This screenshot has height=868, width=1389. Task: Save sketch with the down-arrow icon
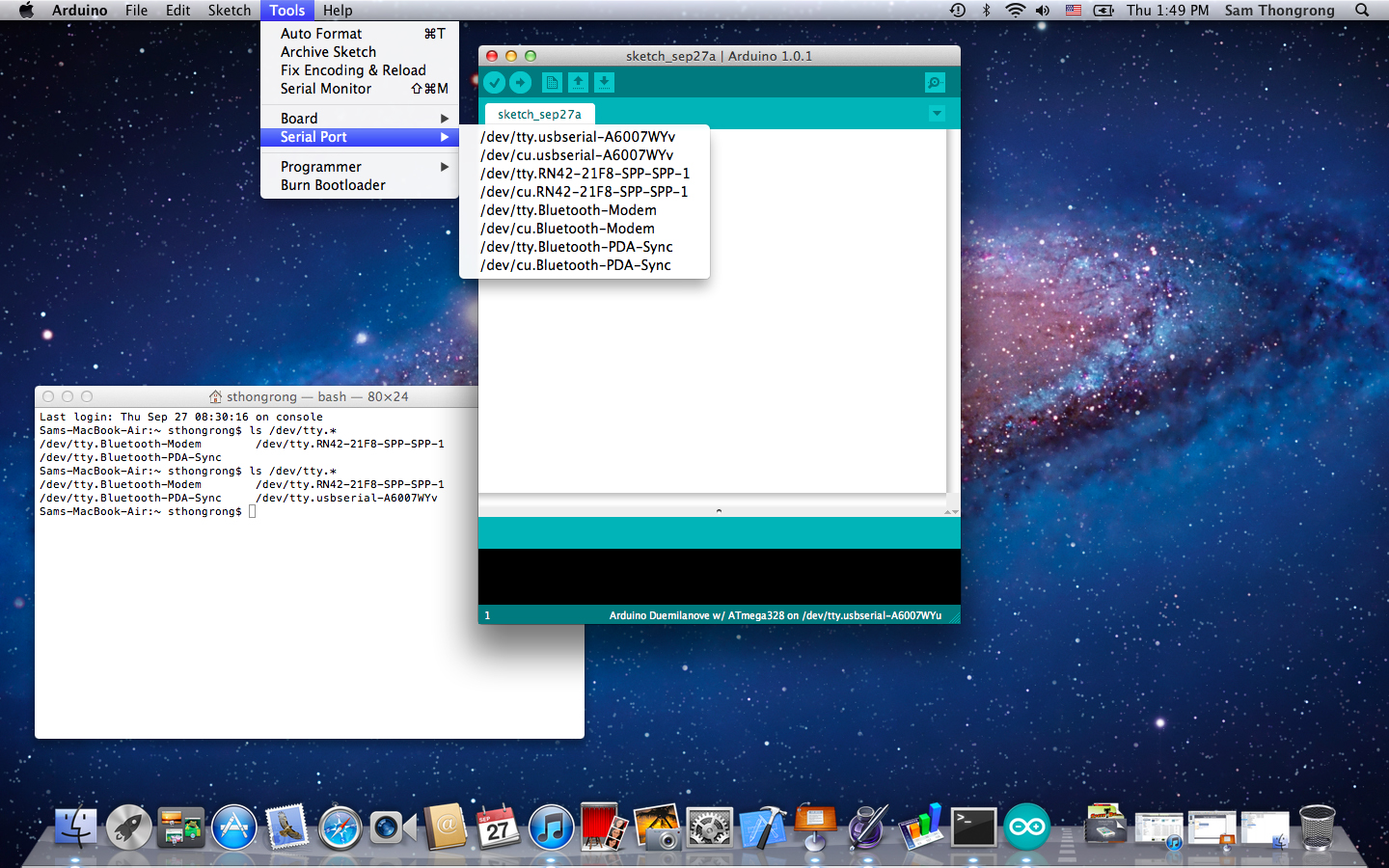[604, 83]
